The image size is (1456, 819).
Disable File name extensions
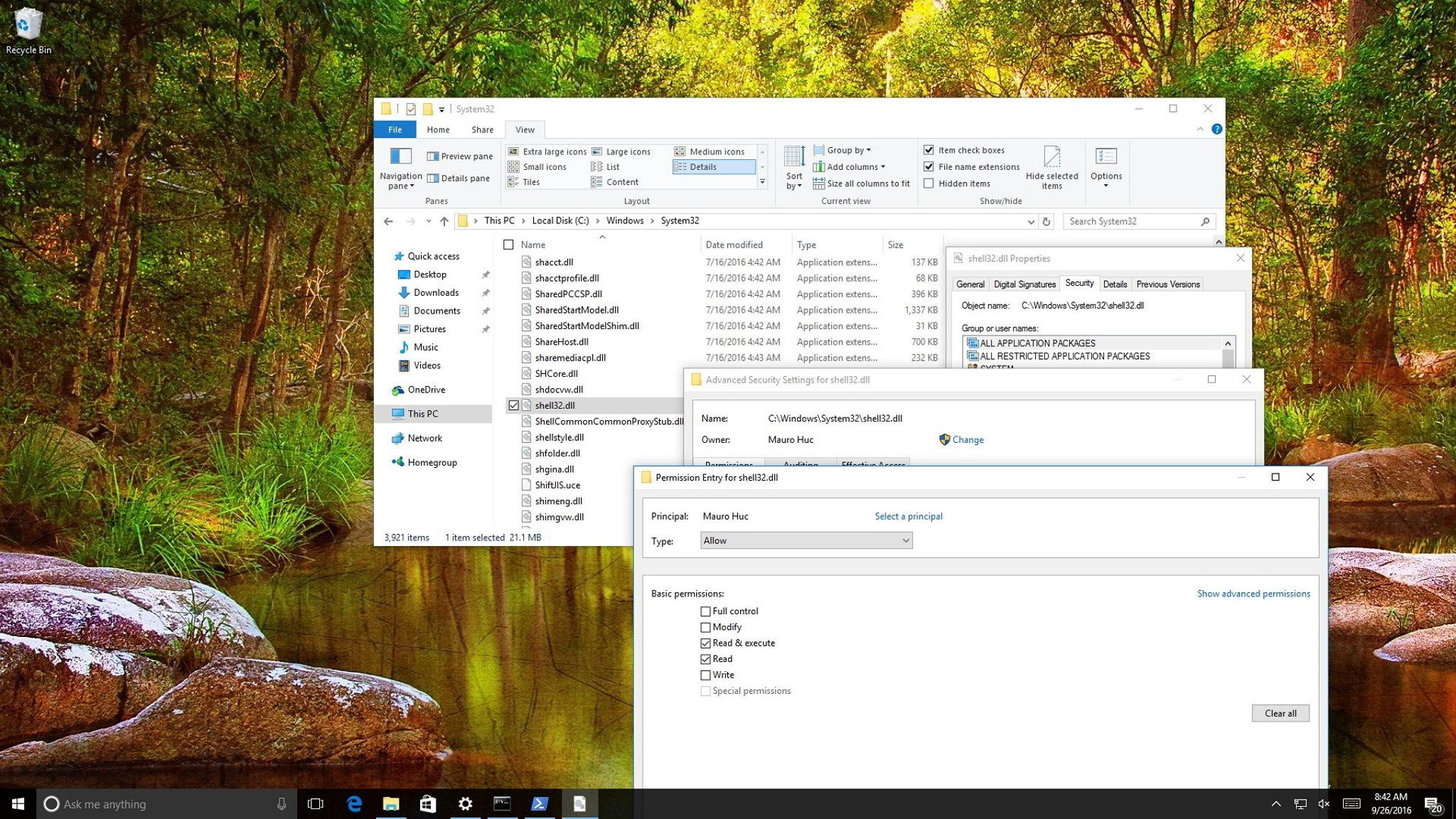tap(929, 166)
